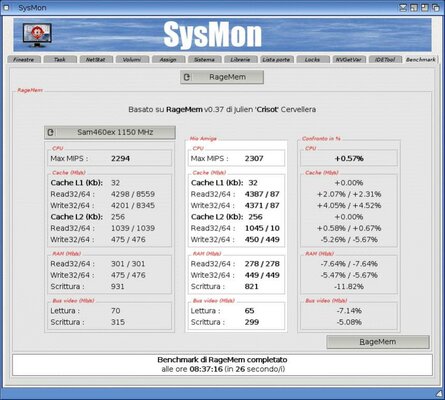Image resolution: width=445 pixels, height=400 pixels.
Task: Select comparison value +2.07% / +2.31%
Action: (349, 194)
